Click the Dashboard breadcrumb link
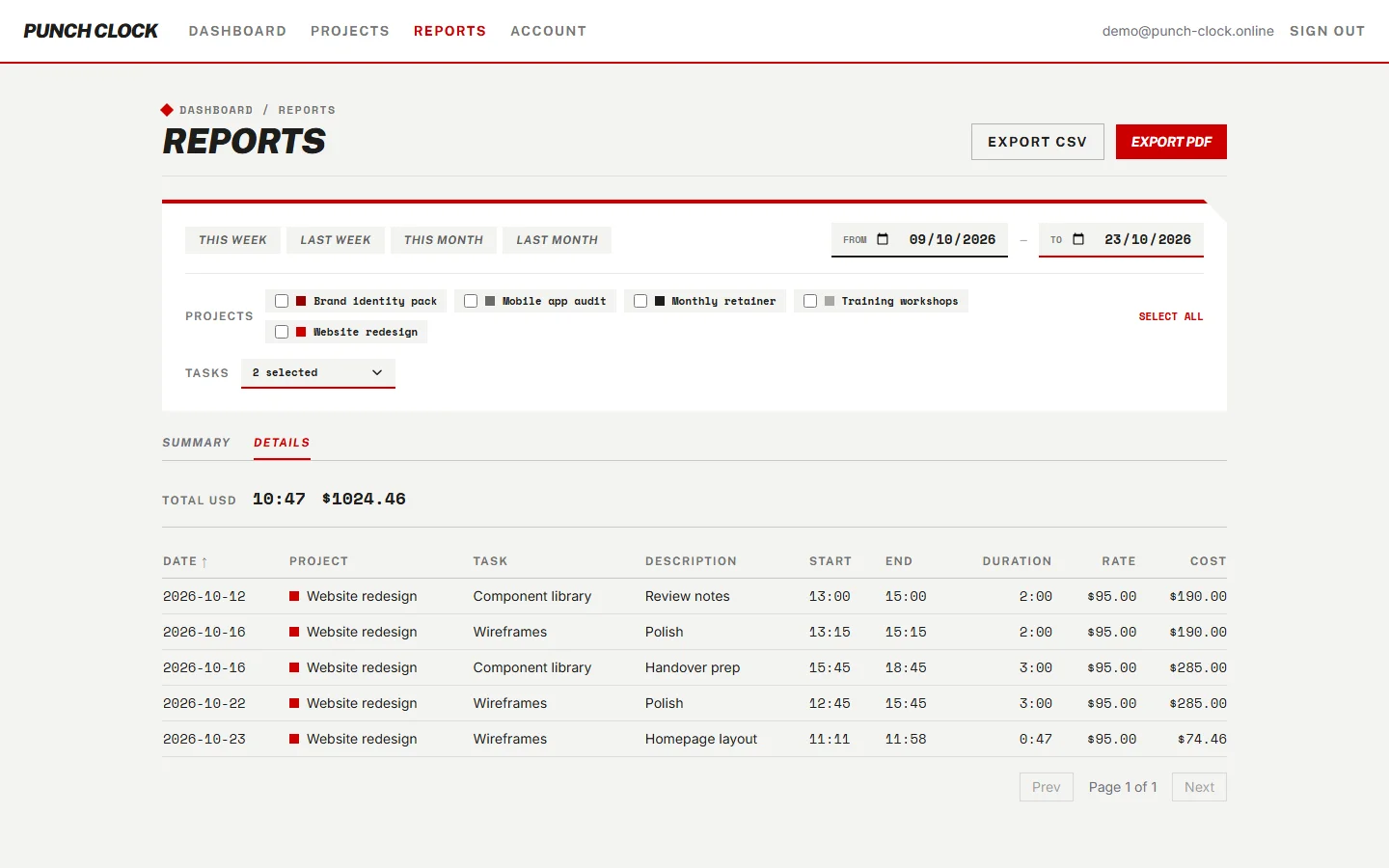The width and height of the screenshot is (1389, 868). pyautogui.click(x=216, y=110)
